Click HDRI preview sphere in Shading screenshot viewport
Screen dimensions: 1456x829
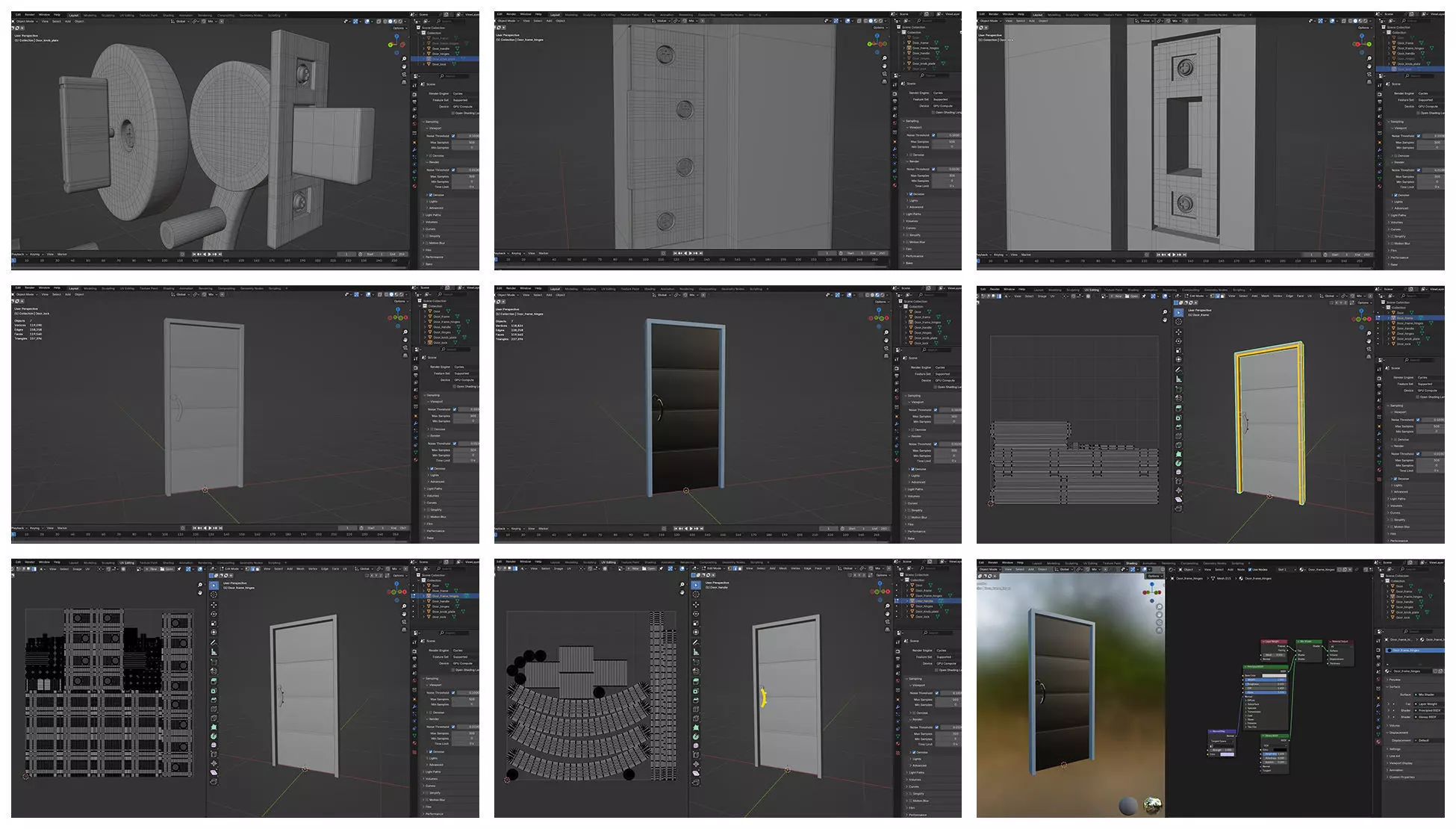[x=1154, y=805]
